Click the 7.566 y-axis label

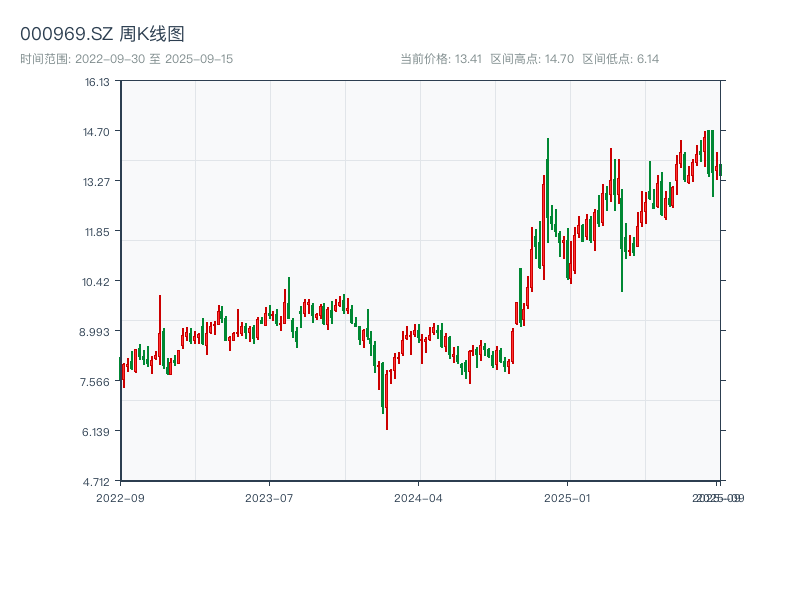[95, 382]
